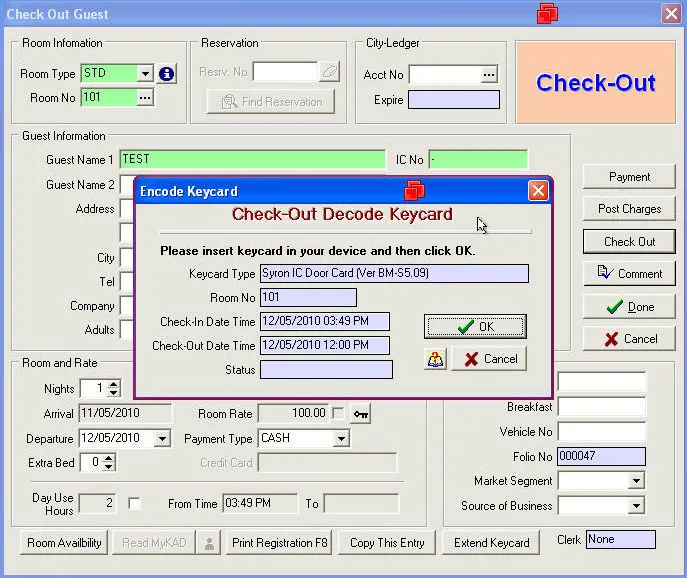Click the Read MyKAD button
The height and width of the screenshot is (578, 687).
click(154, 543)
